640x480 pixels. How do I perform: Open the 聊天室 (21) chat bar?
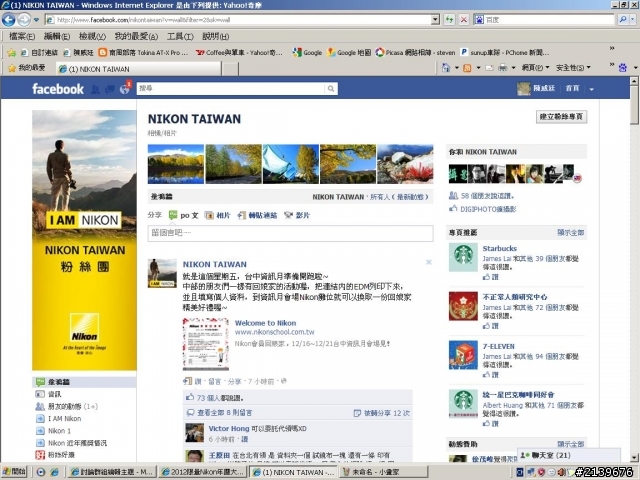click(569, 455)
